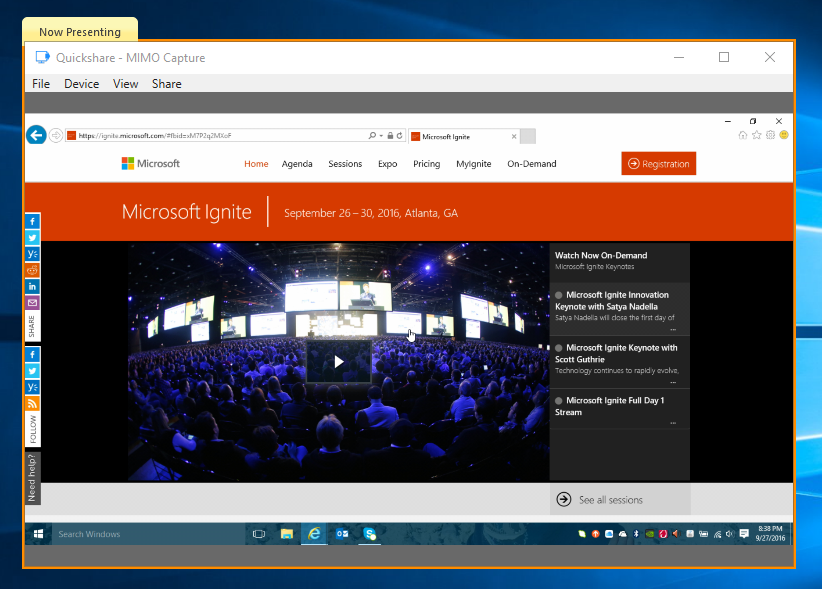Go to Home in site navigation
Image resolution: width=822 pixels, height=589 pixels.
pyautogui.click(x=256, y=164)
